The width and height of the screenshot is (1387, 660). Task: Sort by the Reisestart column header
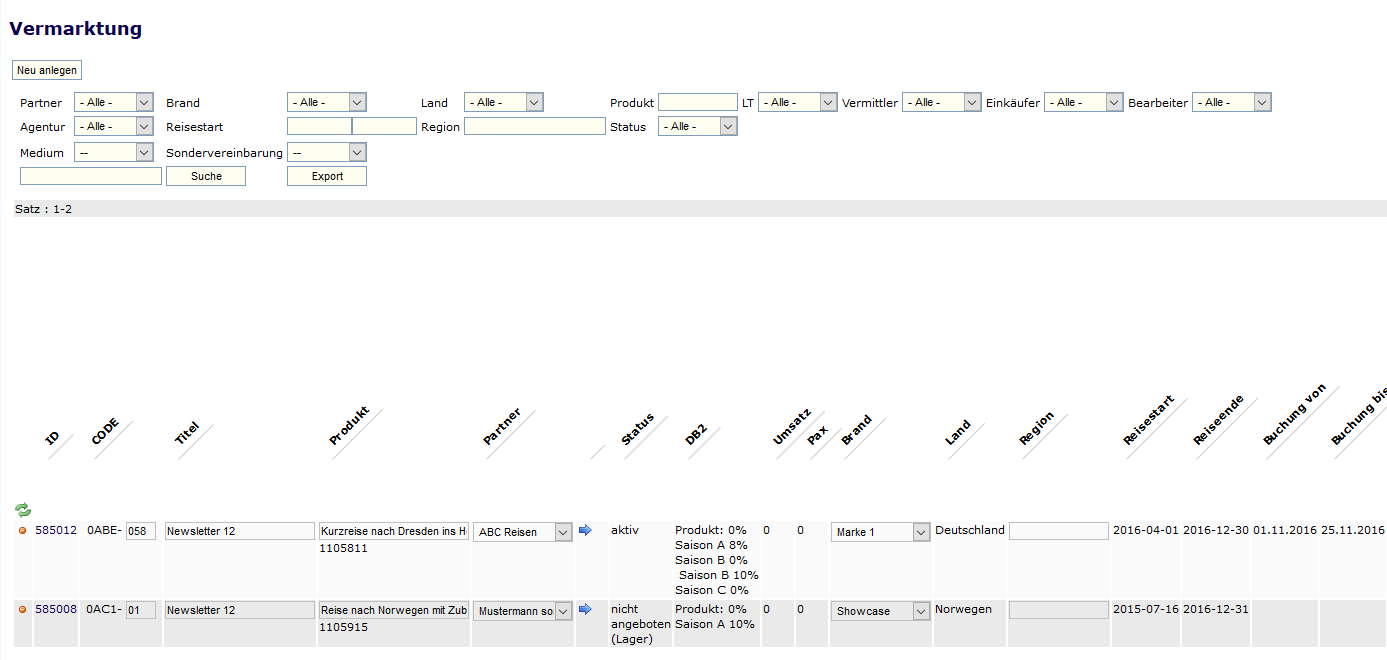1148,421
